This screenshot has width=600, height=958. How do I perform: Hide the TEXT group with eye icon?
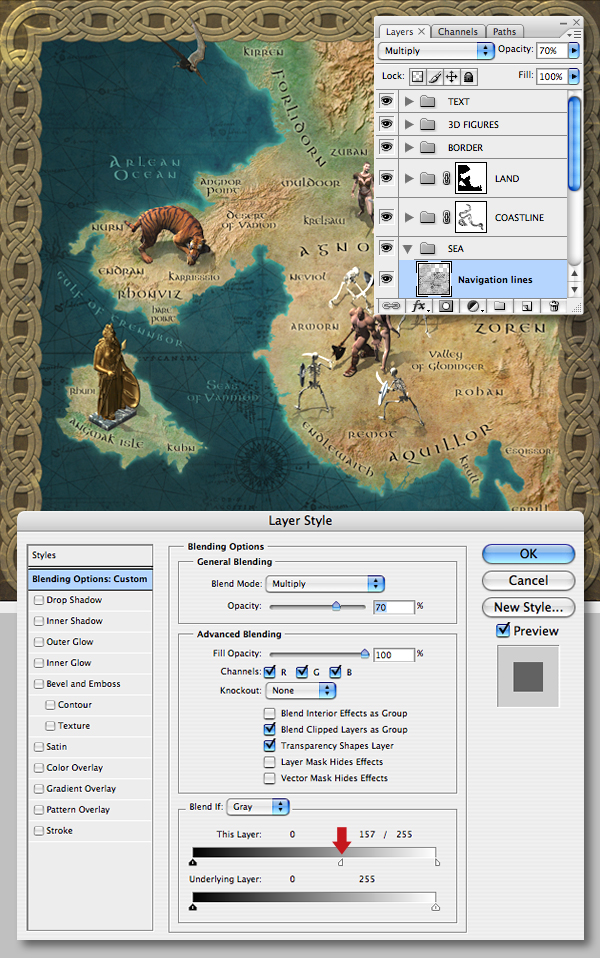(x=386, y=101)
